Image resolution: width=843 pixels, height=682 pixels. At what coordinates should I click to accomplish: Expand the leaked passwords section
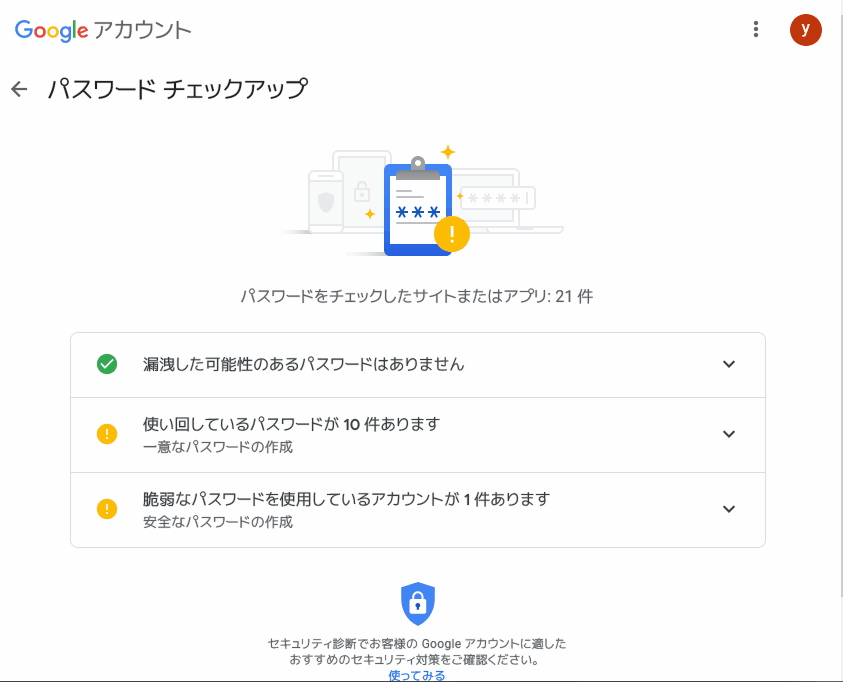(729, 364)
